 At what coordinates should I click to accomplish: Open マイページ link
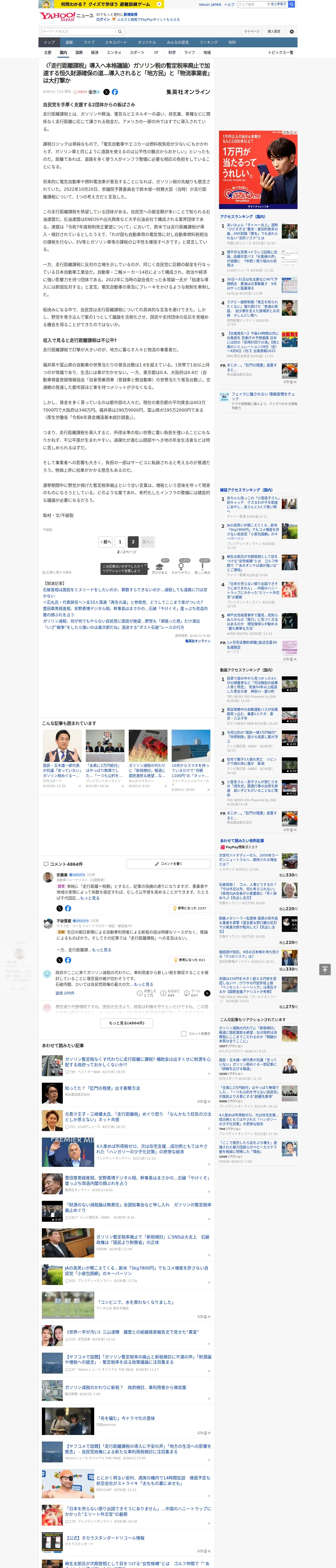[x=251, y=32]
